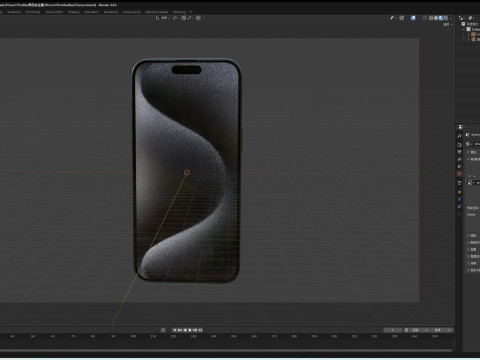Switch to the Scripting workspace tab
480x360 pixels.
coord(179,12)
